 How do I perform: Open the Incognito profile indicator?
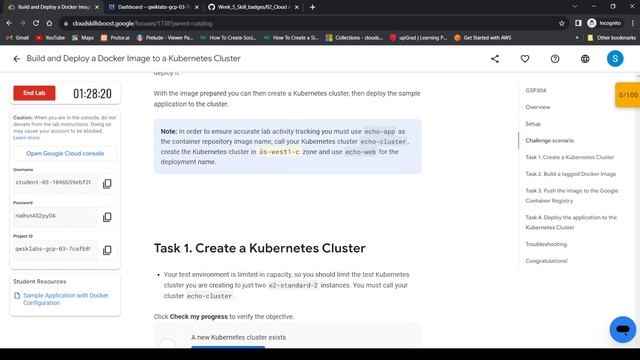[604, 23]
